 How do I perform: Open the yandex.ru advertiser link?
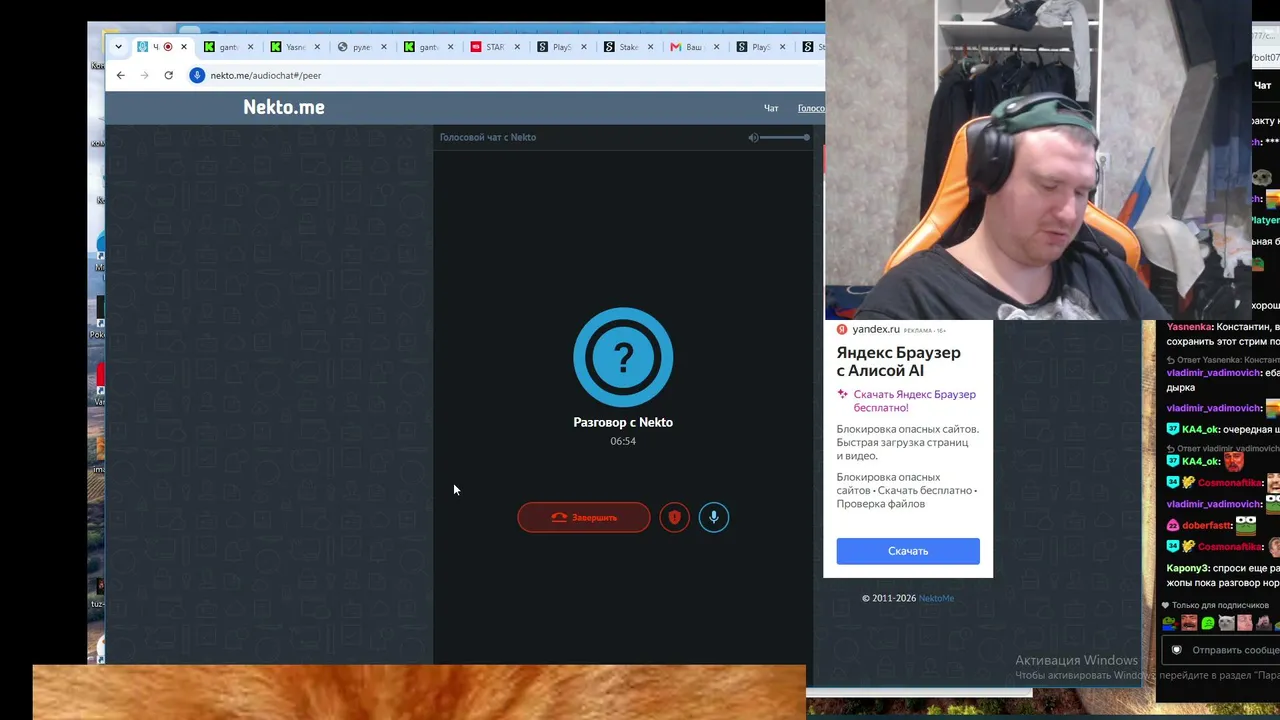(875, 329)
